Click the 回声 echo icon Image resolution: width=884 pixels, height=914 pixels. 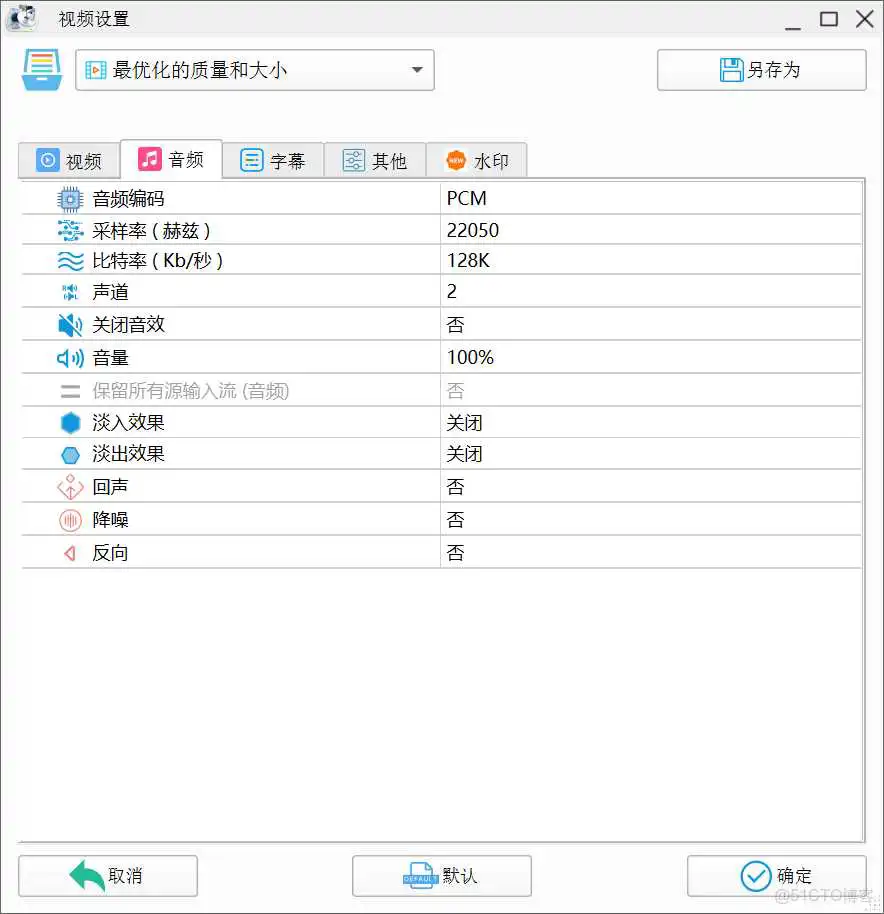pos(68,487)
